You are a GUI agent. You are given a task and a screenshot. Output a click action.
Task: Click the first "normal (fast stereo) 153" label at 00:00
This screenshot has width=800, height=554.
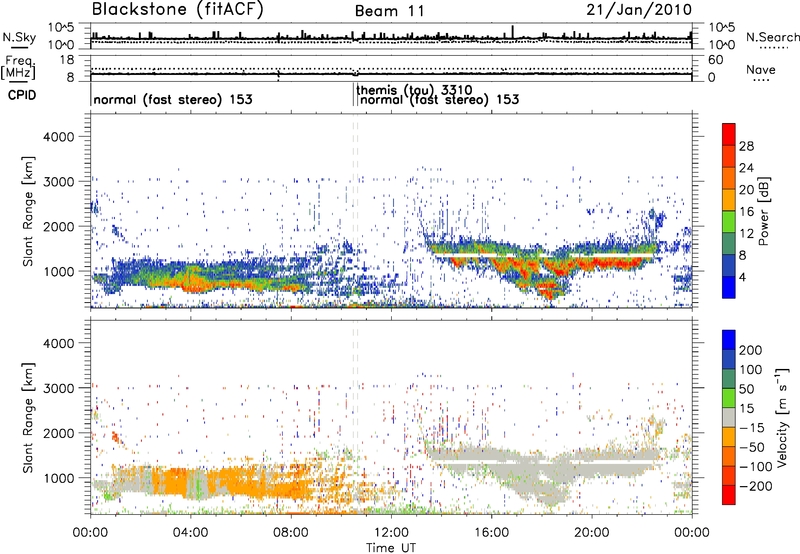pos(173,99)
